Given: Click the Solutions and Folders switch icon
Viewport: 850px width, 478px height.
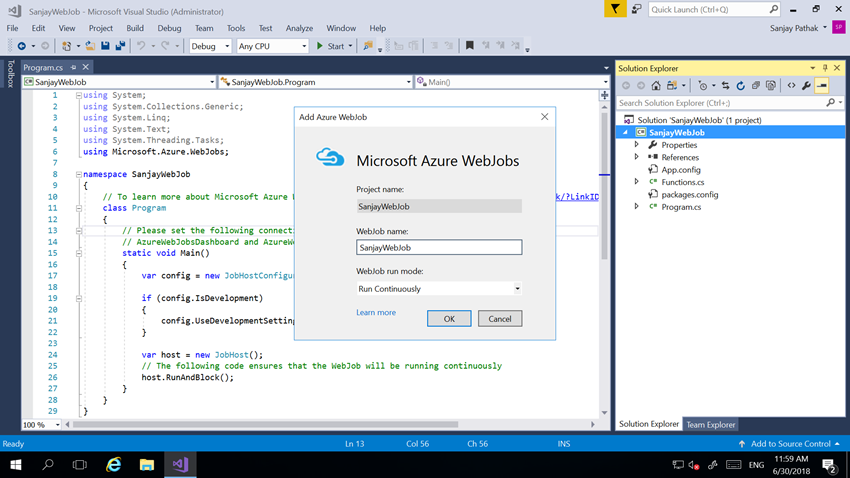Looking at the screenshot, I should coord(672,86).
